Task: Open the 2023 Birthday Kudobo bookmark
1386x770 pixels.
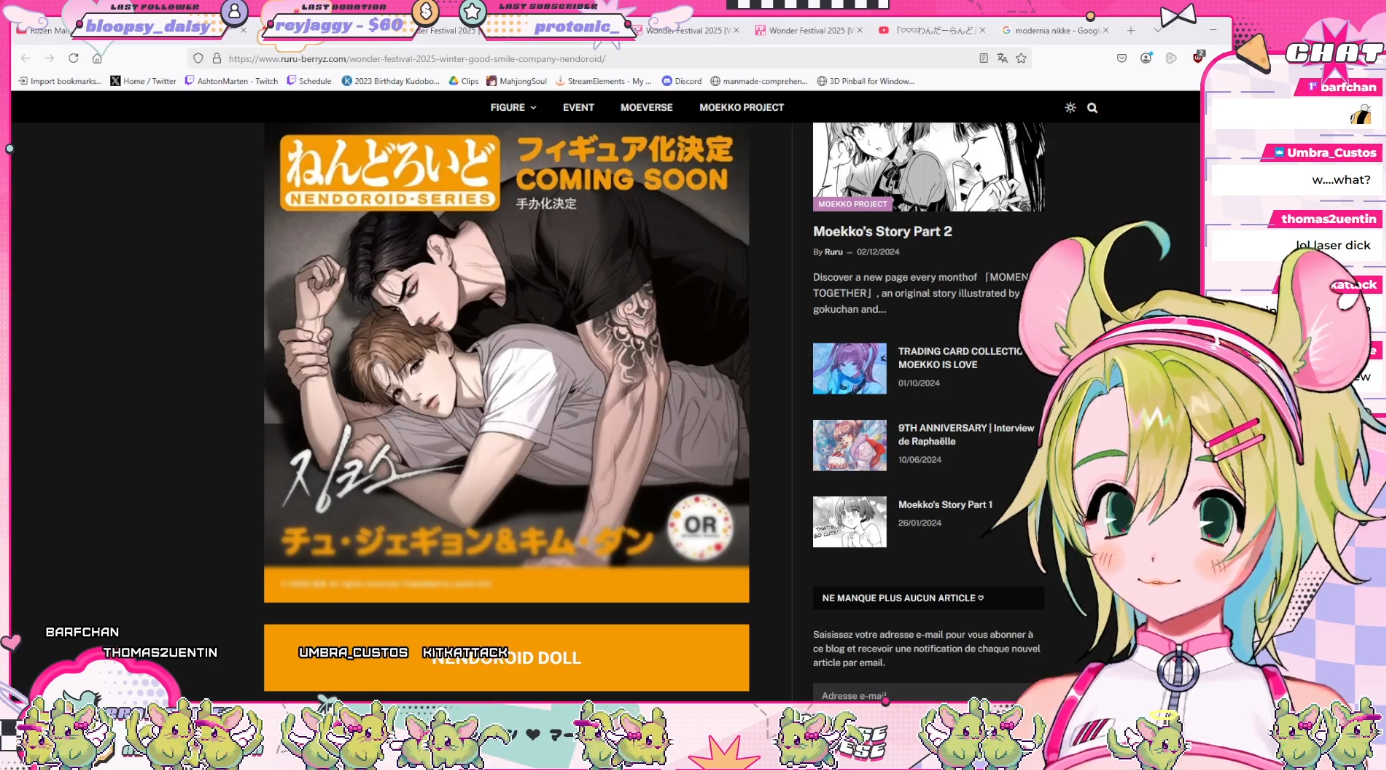Action: [390, 81]
